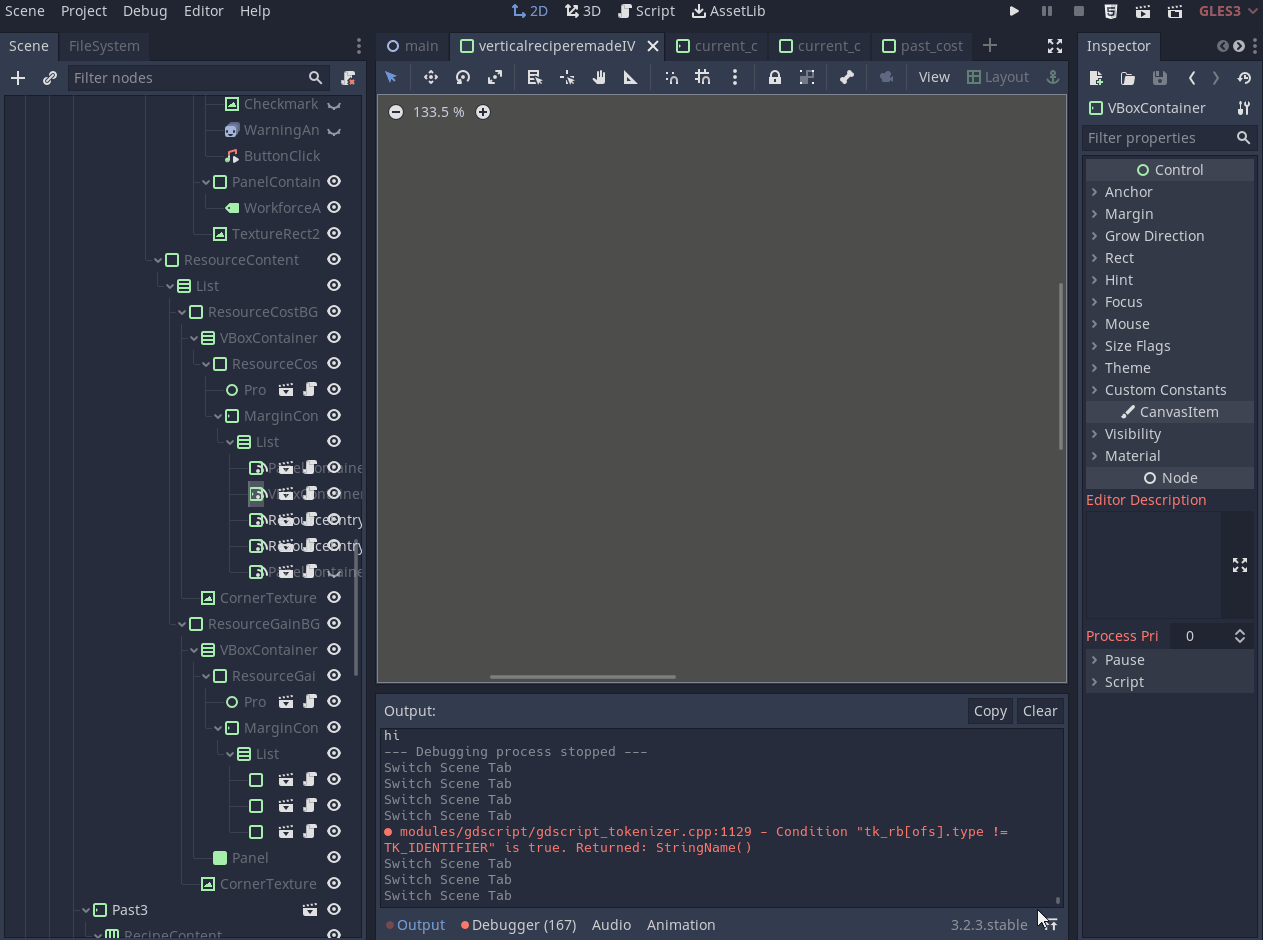Open the Project menu
The image size is (1263, 940).
84,11
